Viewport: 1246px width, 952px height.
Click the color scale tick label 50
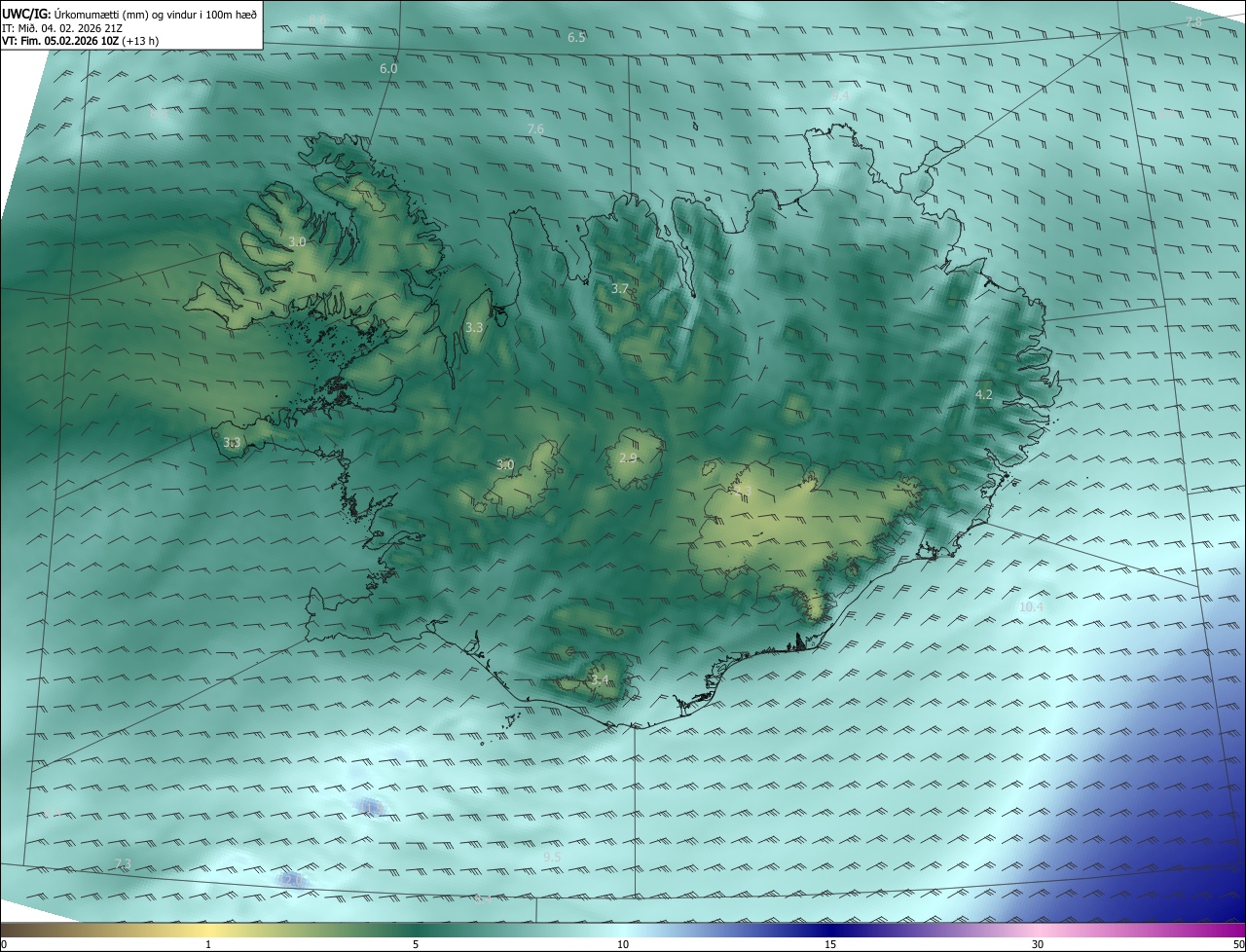point(1238,944)
